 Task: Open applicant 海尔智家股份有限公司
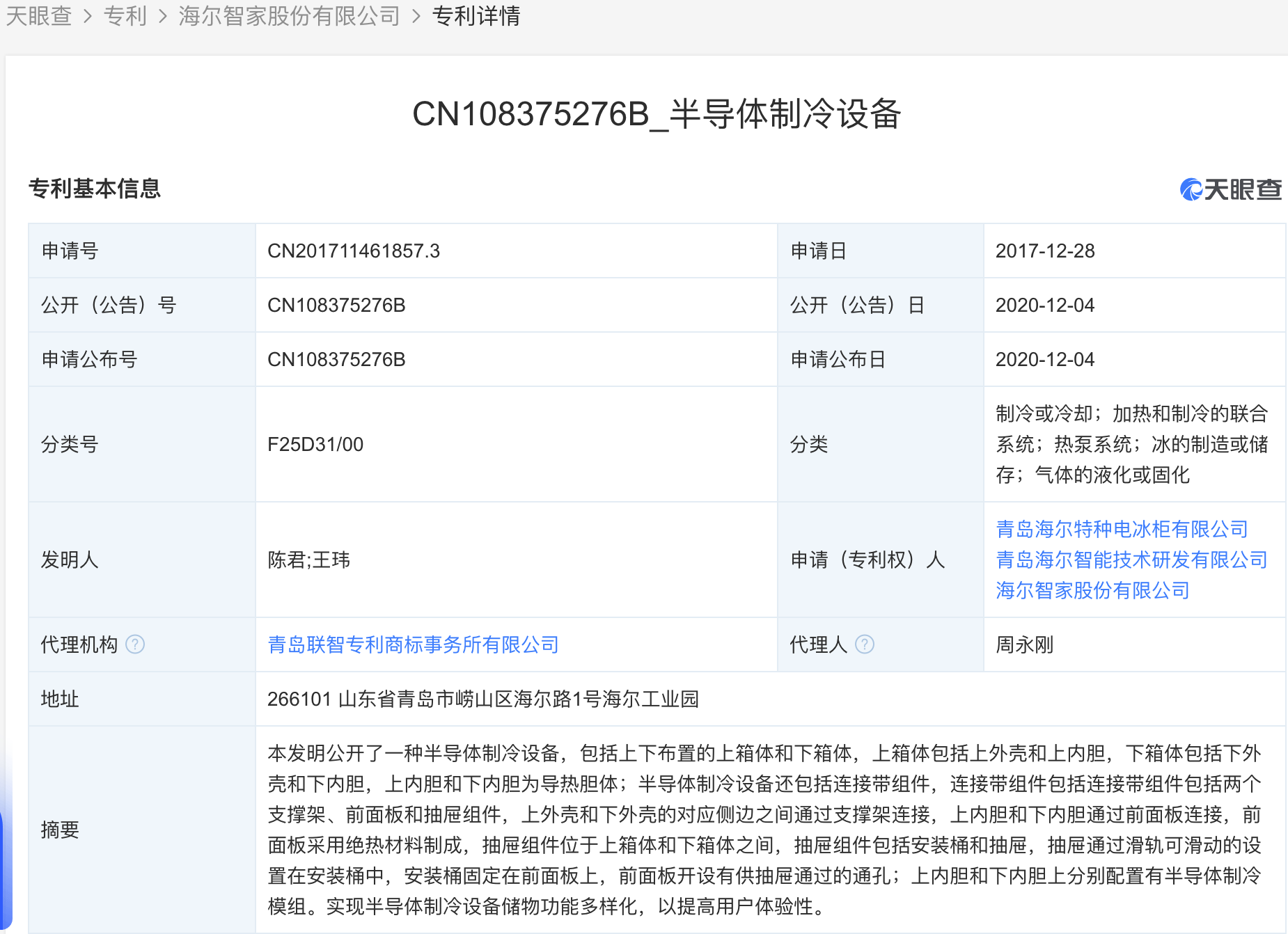pos(1091,591)
